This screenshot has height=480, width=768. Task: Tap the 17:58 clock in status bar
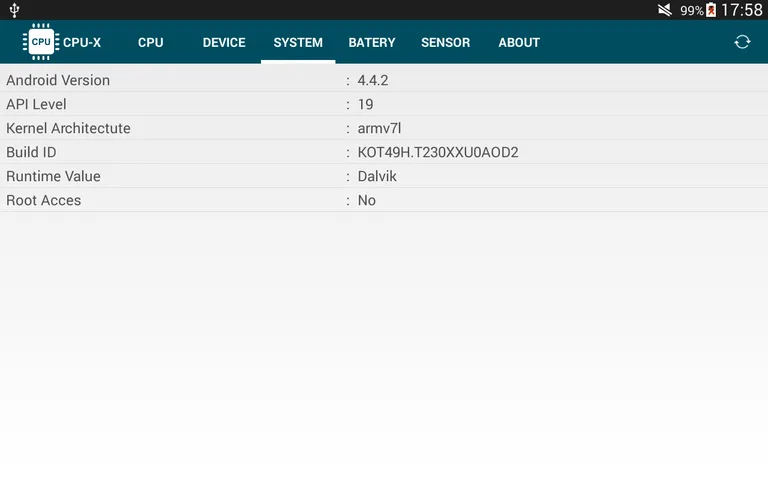tap(742, 10)
